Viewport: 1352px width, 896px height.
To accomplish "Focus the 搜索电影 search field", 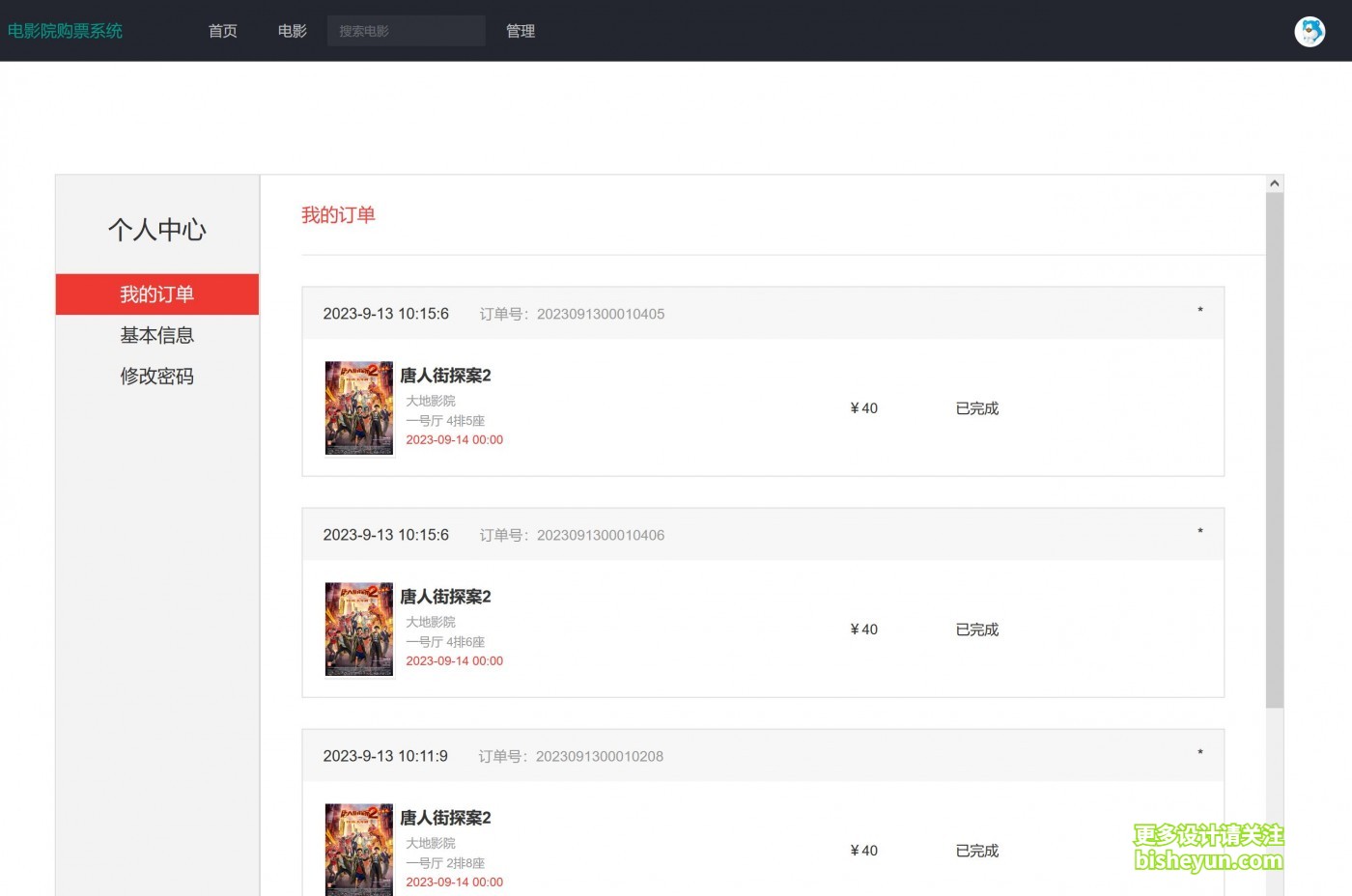I will (x=406, y=31).
